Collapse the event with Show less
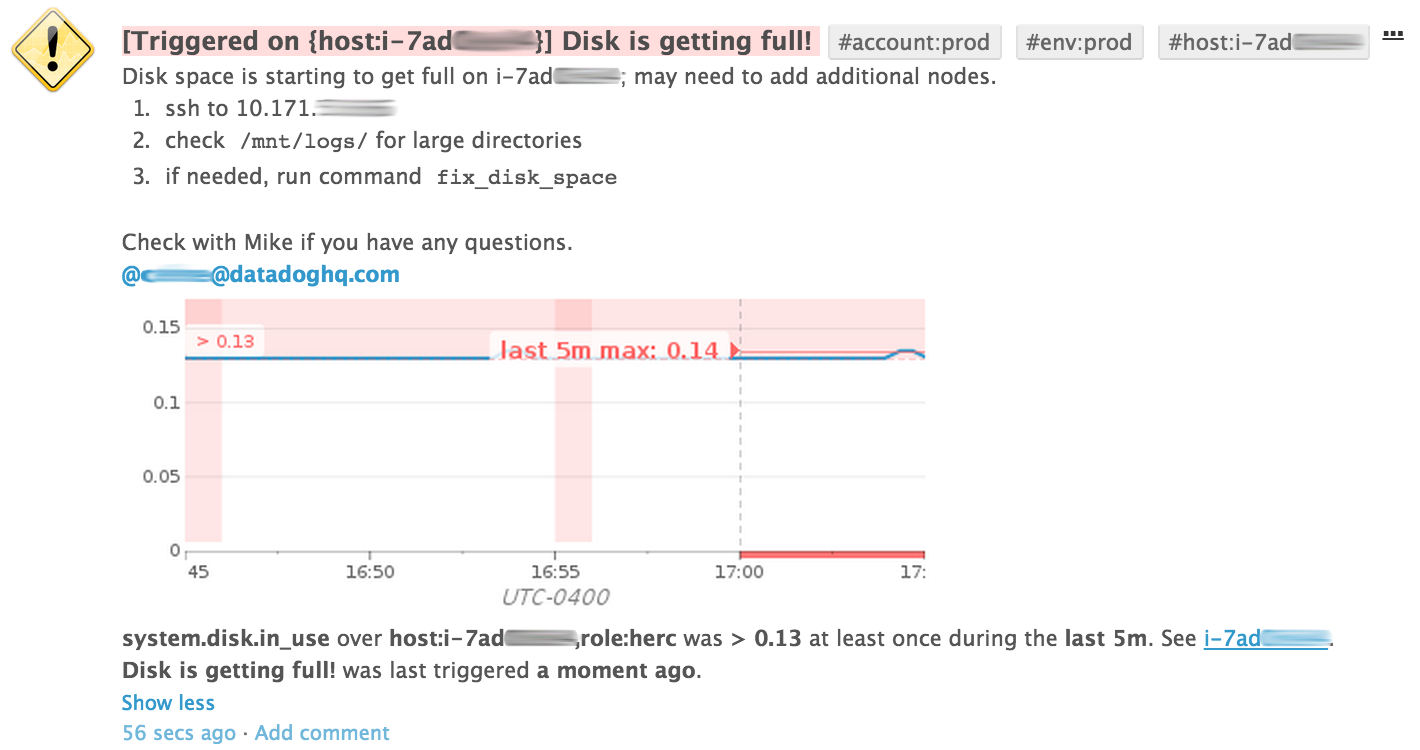Screen dimensions: 1420x750 168,703
